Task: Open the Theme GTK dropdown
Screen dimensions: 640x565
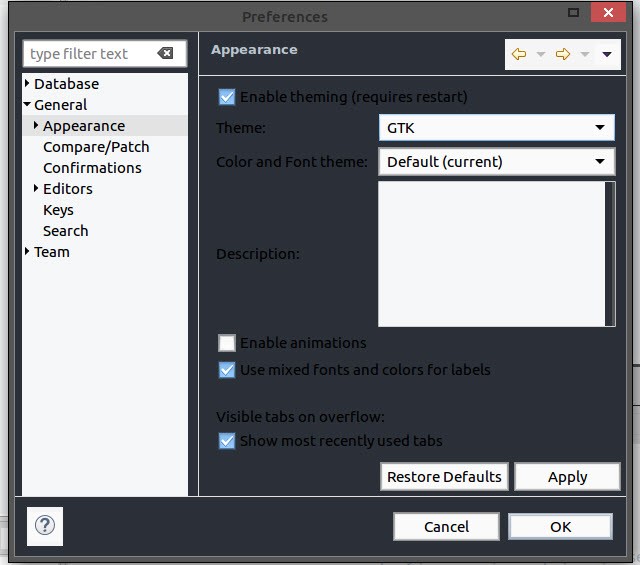Action: click(x=497, y=128)
